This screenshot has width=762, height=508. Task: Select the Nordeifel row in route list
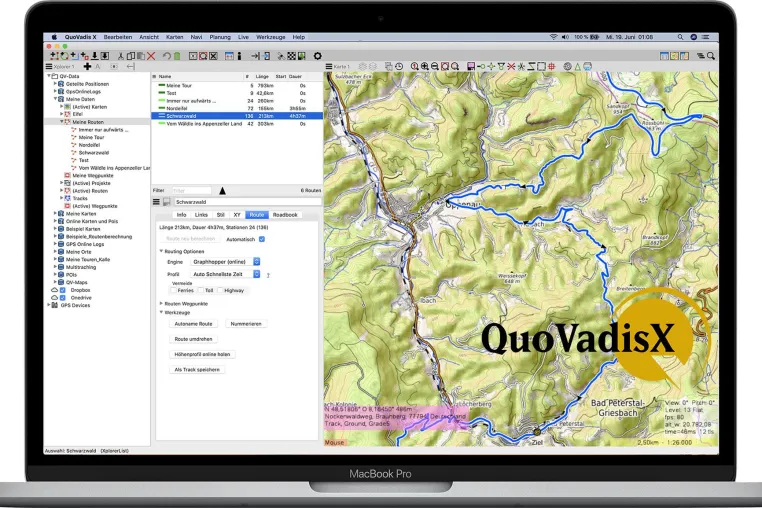(x=237, y=108)
